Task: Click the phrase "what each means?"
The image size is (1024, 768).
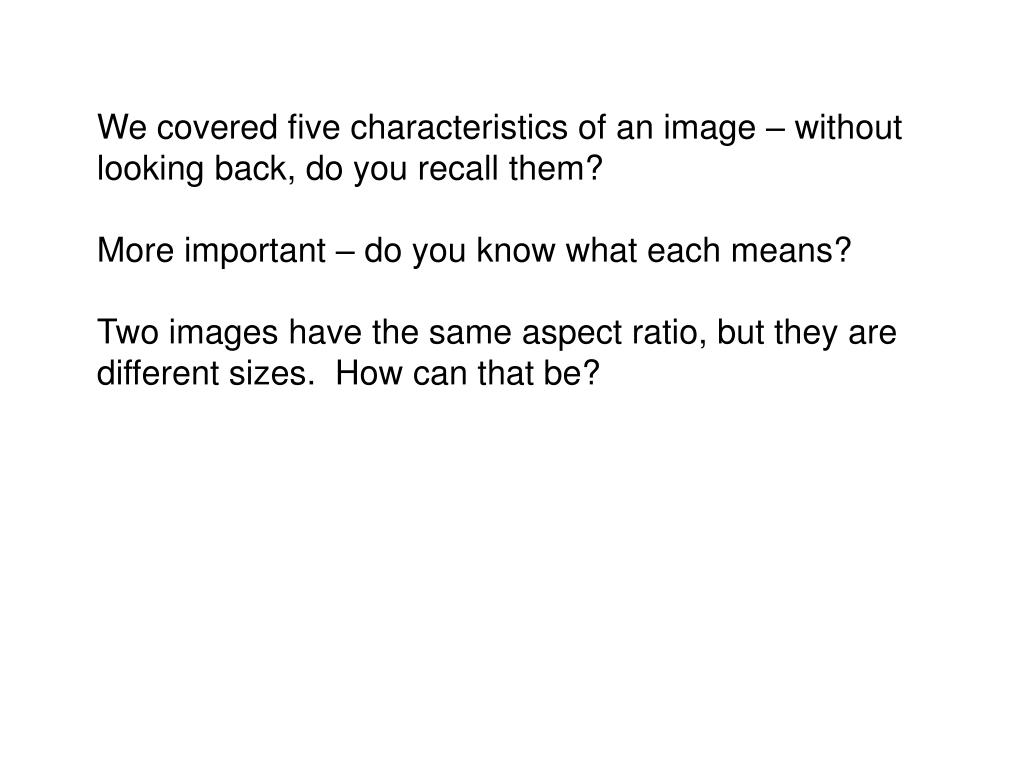Action: [x=709, y=251]
